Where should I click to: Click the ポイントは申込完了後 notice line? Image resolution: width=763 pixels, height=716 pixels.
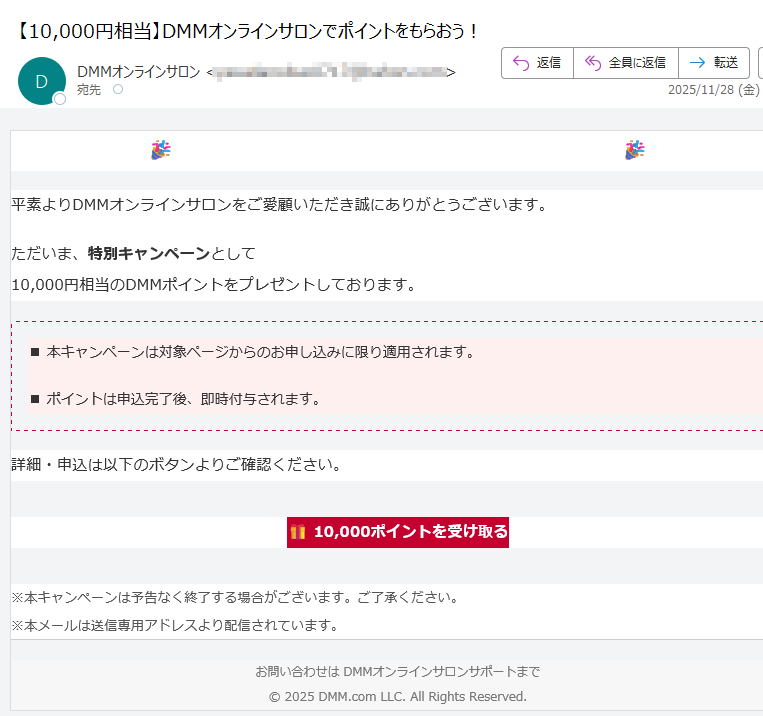point(182,399)
